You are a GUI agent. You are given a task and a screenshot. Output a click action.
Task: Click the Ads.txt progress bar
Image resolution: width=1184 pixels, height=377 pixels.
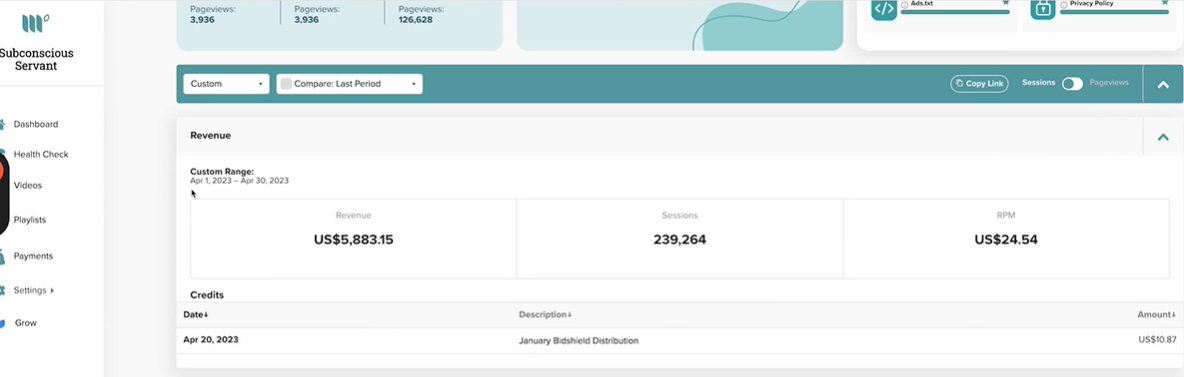955,11
